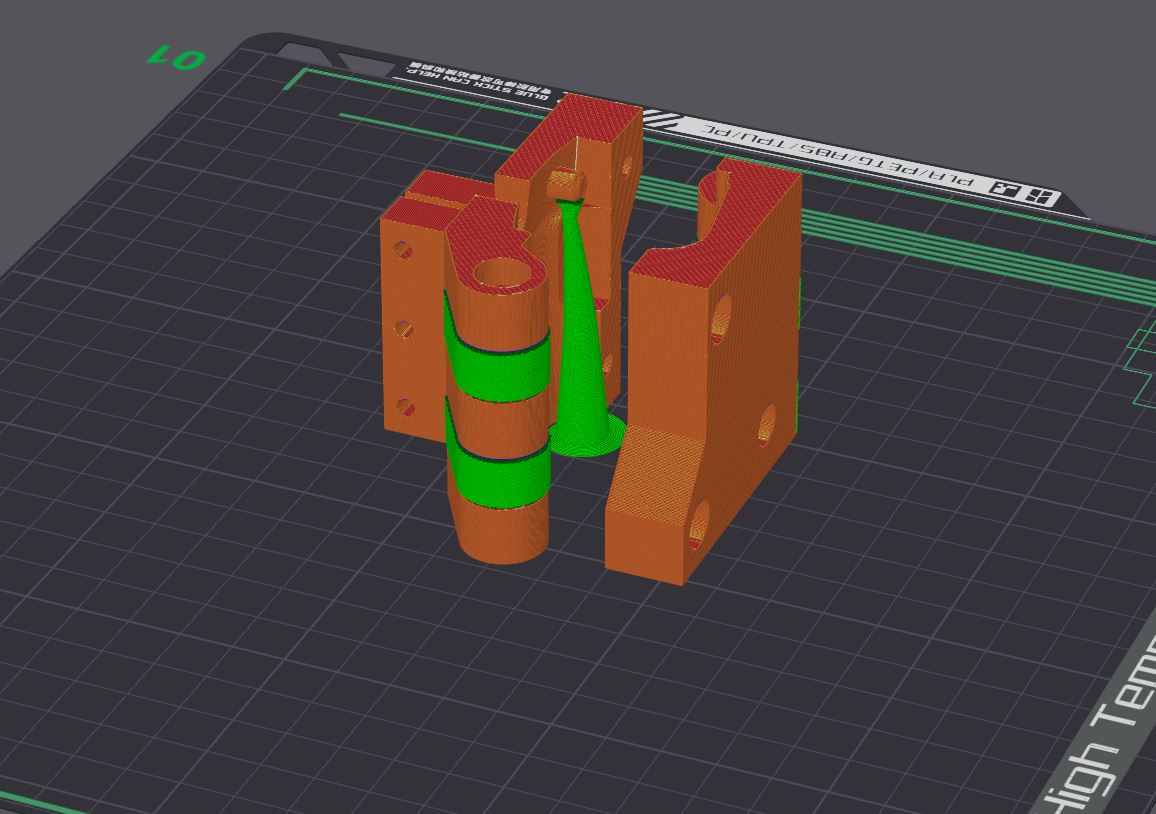
Task: Click the bottom screw hole on left block
Action: point(406,407)
